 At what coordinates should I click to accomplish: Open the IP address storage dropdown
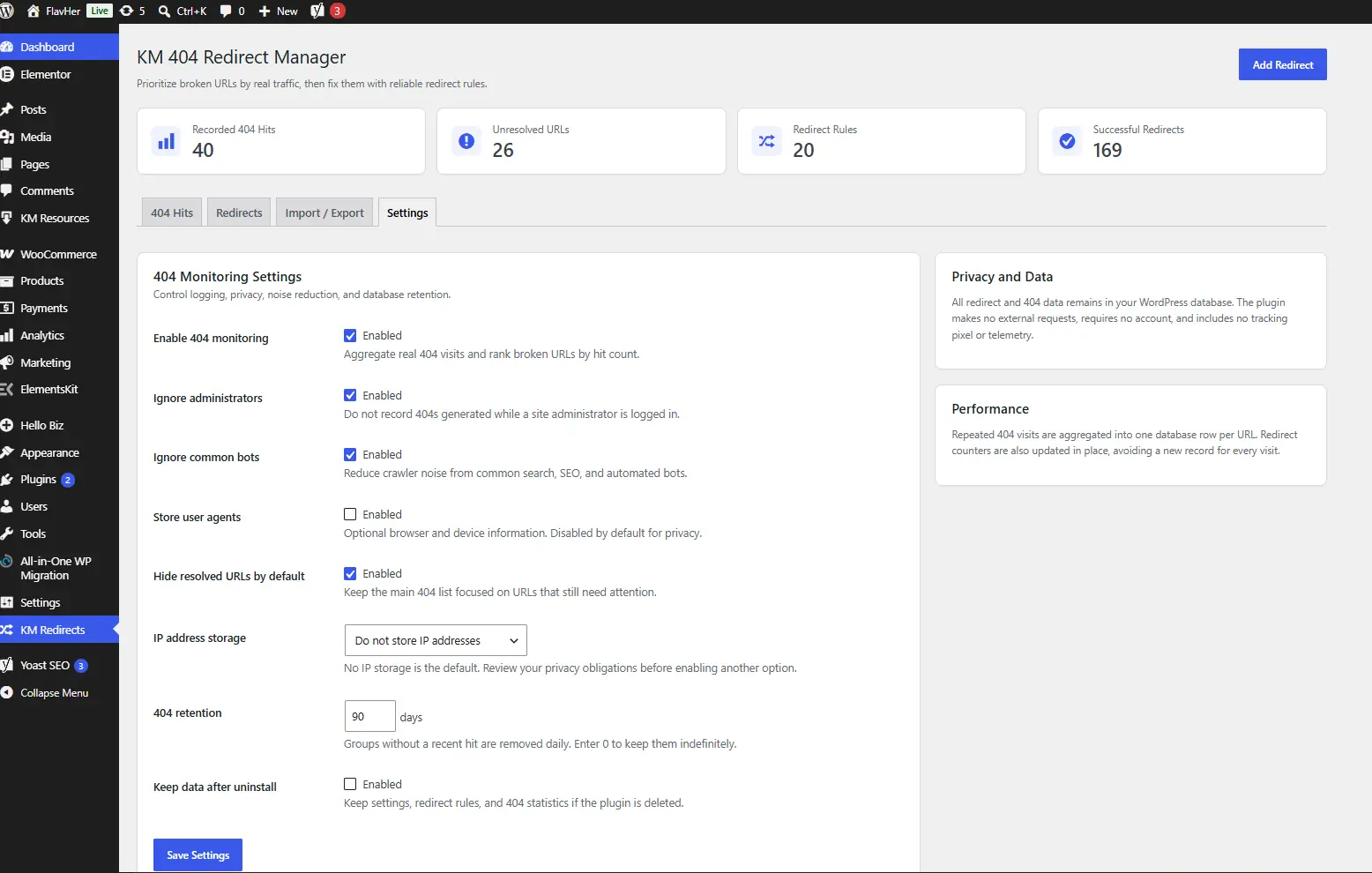[436, 640]
